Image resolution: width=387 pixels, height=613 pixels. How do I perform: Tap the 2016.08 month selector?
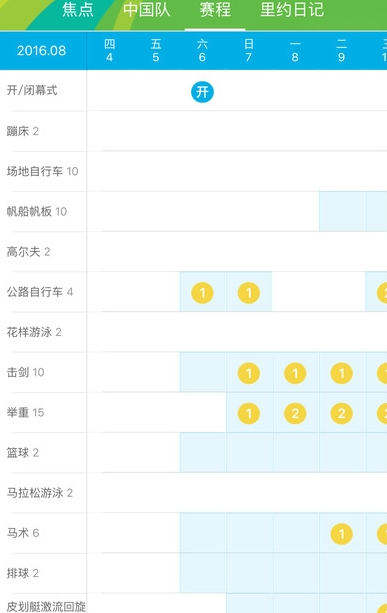pos(41,51)
